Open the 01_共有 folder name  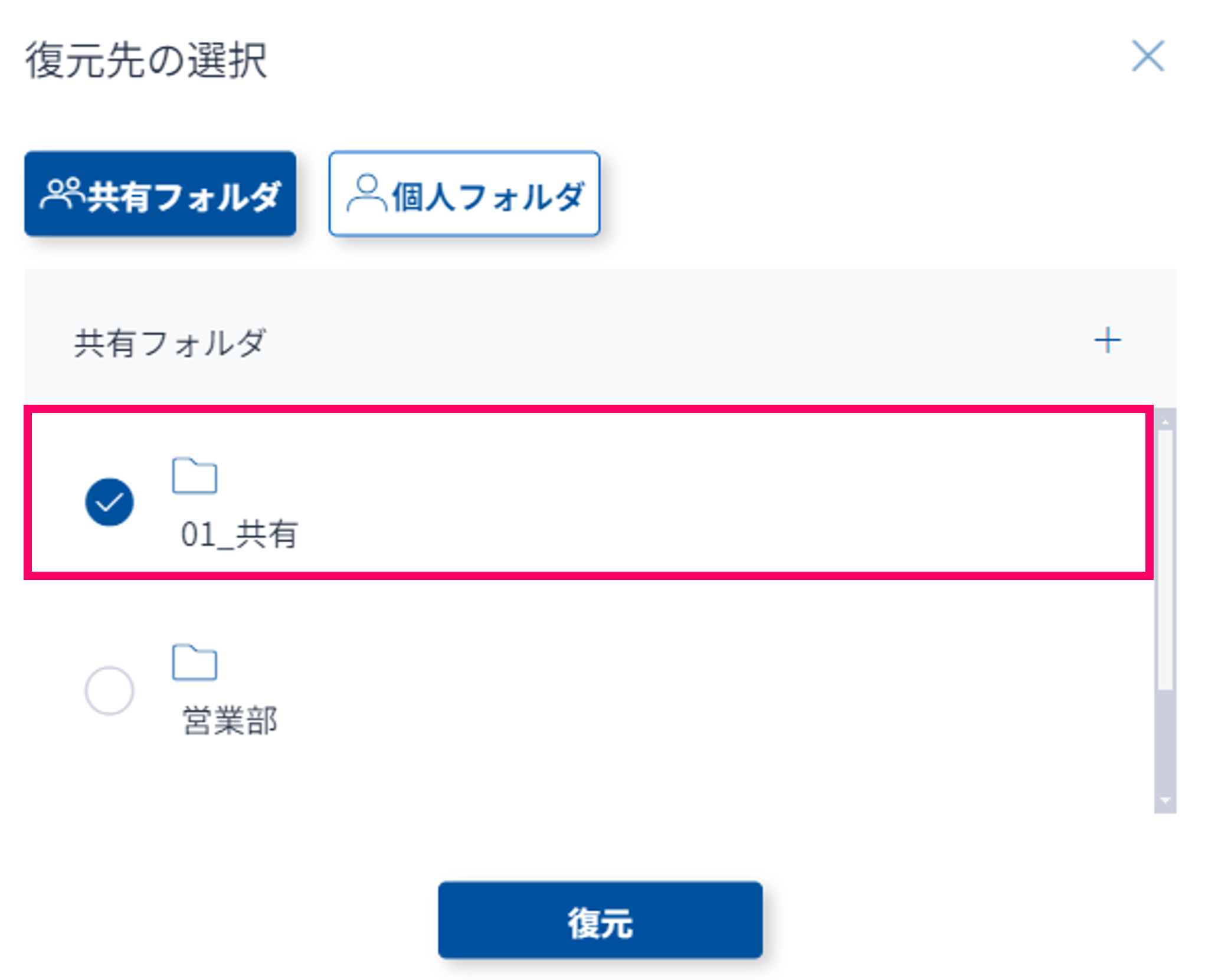click(x=239, y=535)
